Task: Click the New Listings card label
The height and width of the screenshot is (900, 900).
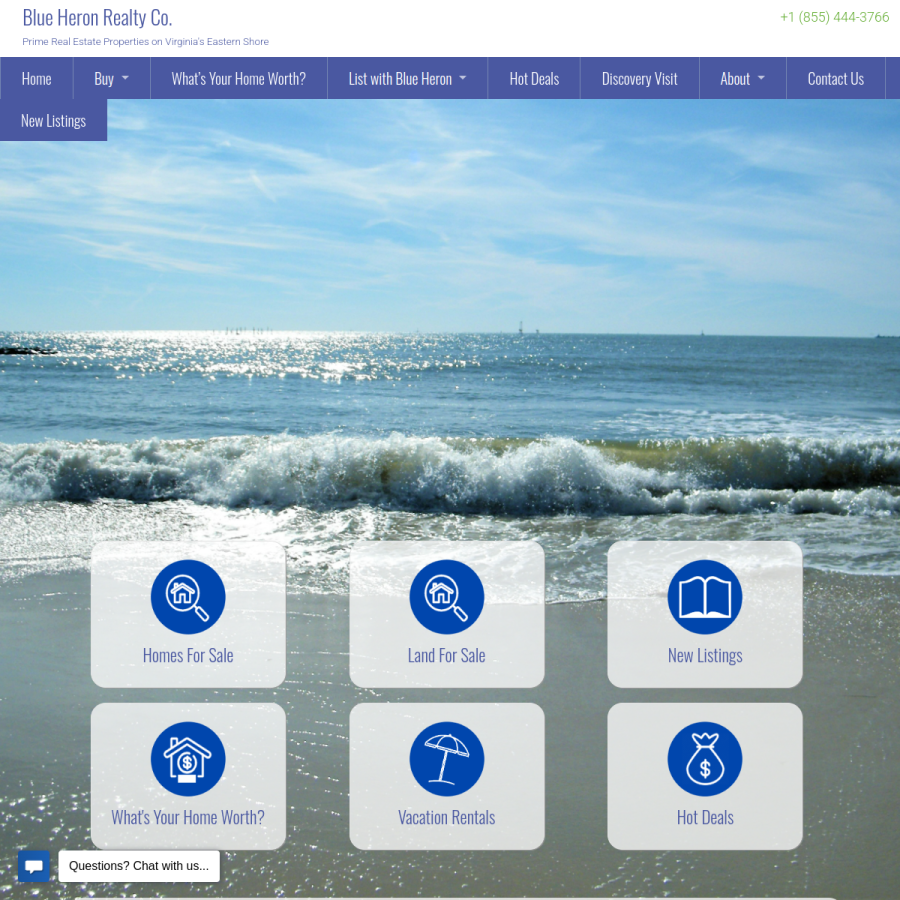Action: click(705, 655)
